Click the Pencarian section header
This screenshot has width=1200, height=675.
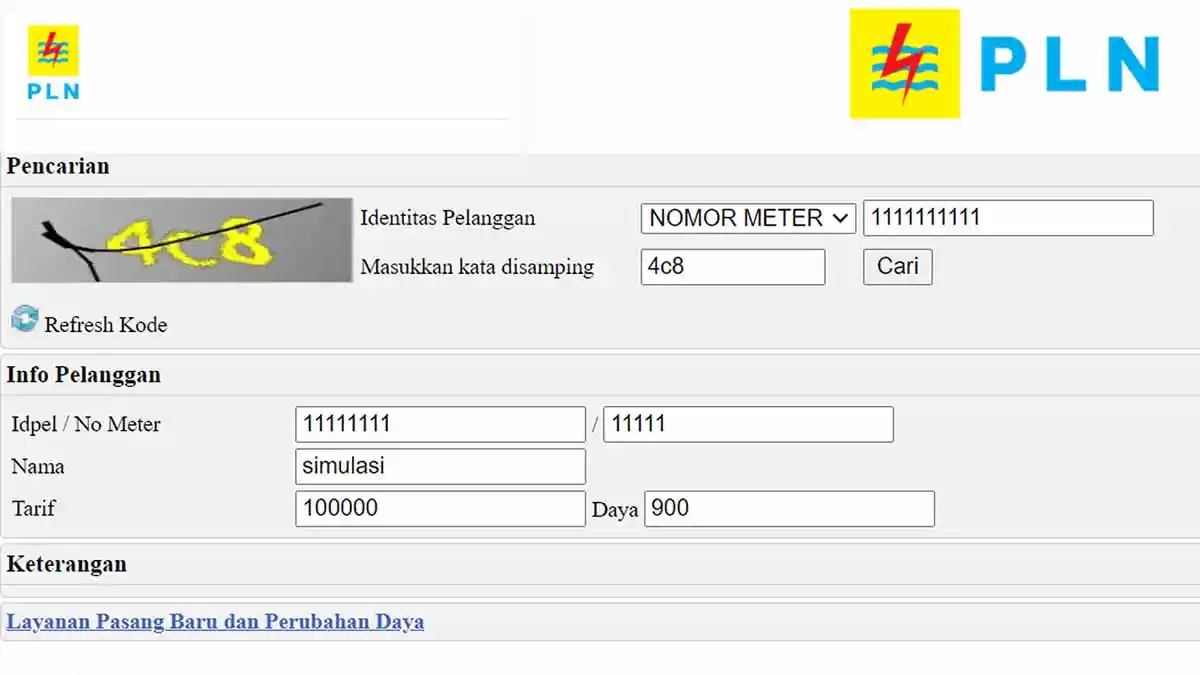(x=57, y=166)
